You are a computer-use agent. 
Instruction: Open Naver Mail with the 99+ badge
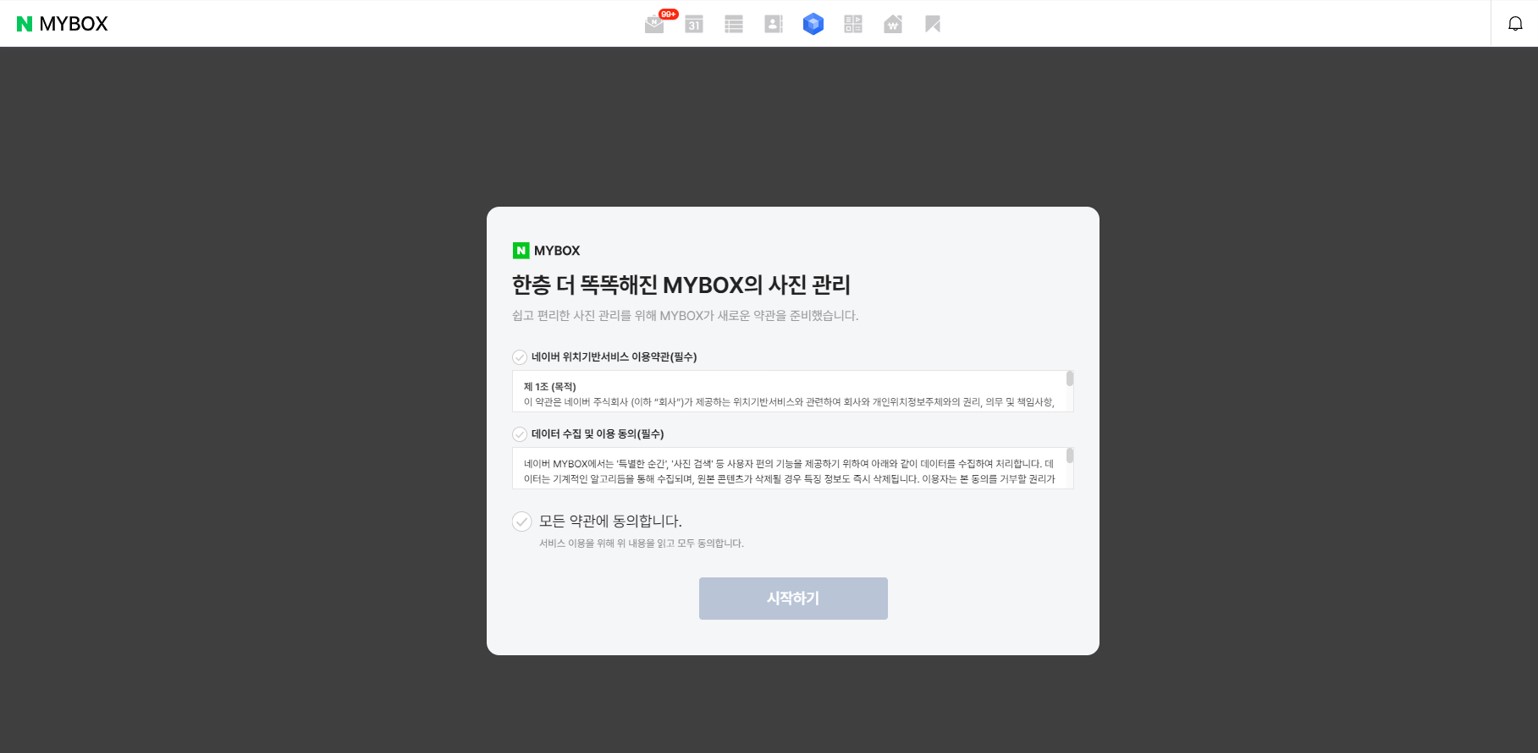(x=655, y=24)
